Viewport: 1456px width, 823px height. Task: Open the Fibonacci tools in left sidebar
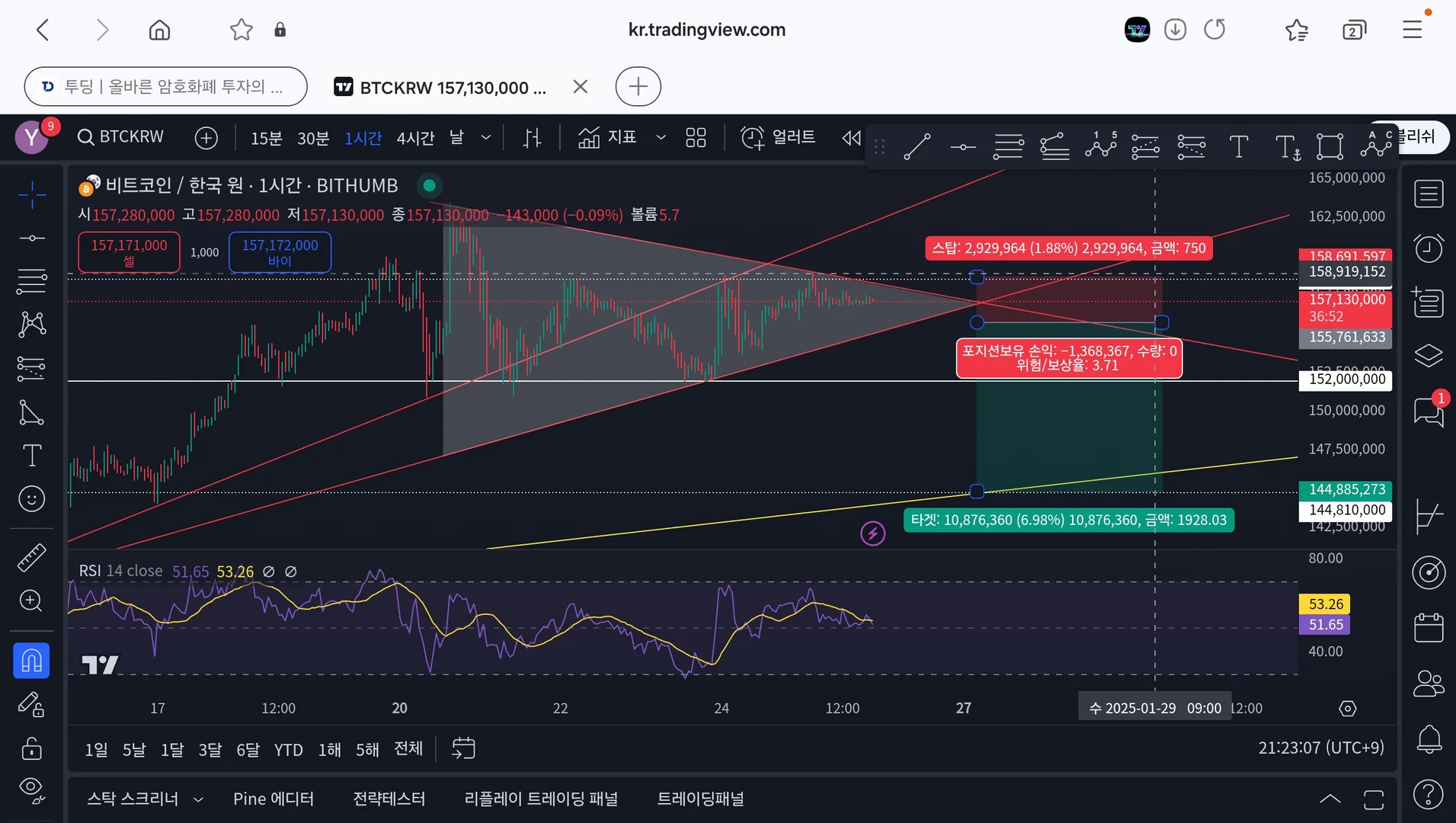(32, 282)
